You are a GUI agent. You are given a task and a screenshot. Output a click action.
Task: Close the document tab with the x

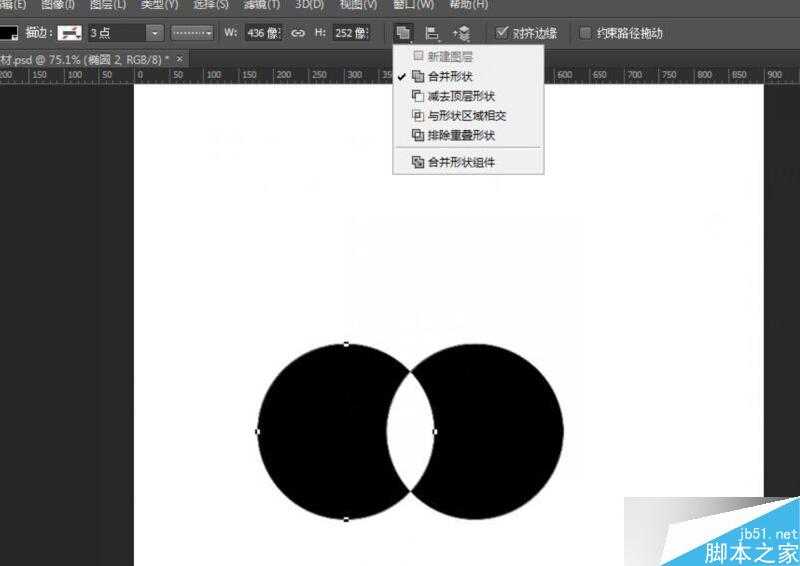179,59
